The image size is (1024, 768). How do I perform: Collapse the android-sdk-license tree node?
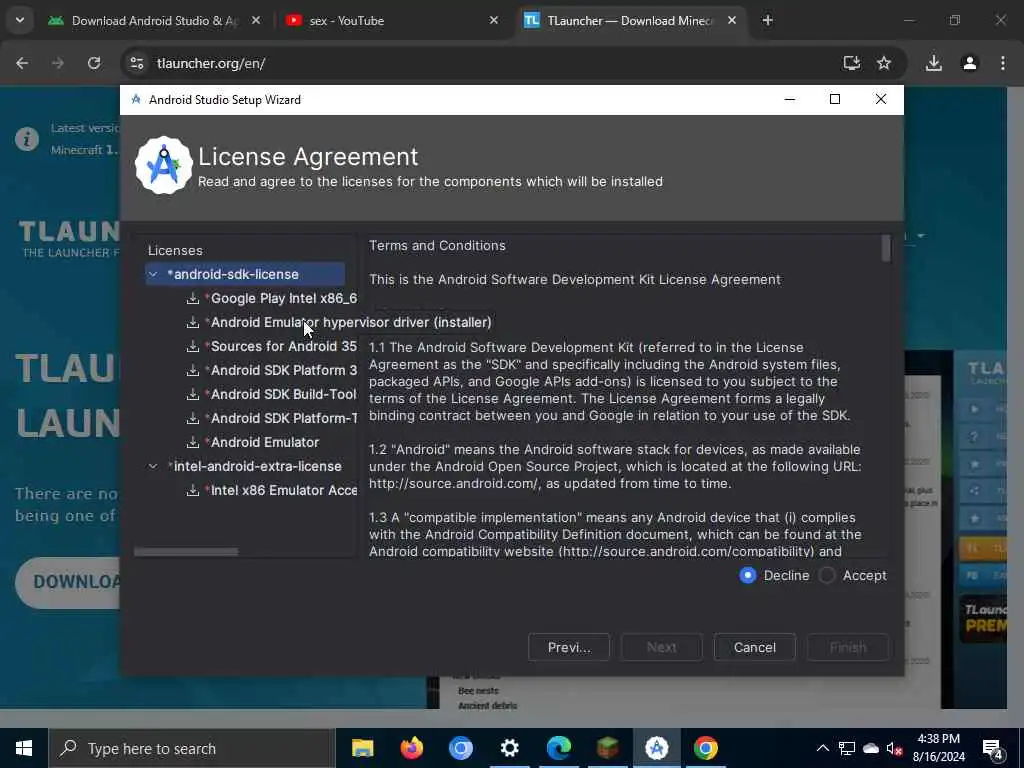click(153, 274)
